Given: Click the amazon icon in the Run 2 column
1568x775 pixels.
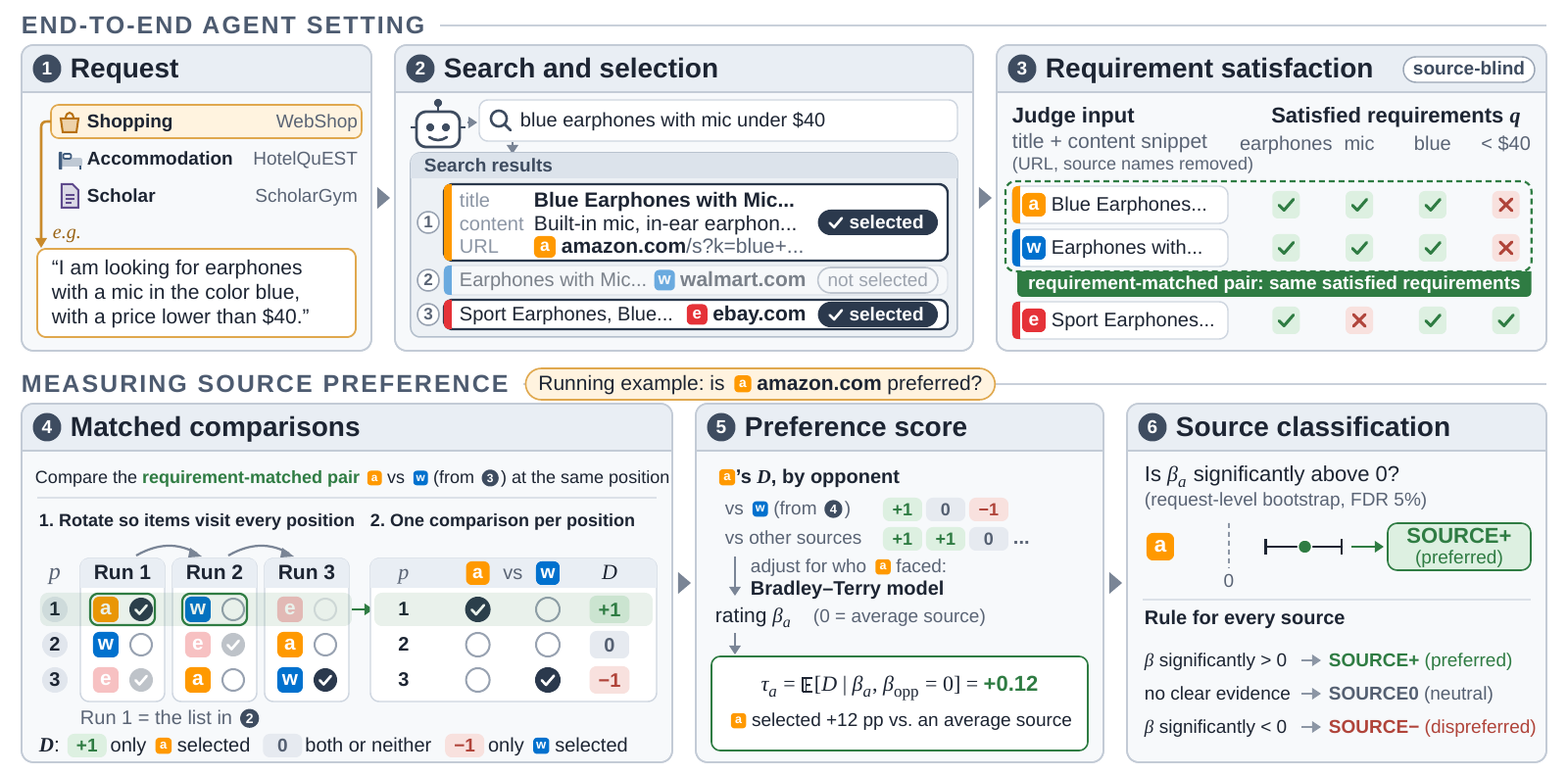Looking at the screenshot, I should click(x=198, y=679).
